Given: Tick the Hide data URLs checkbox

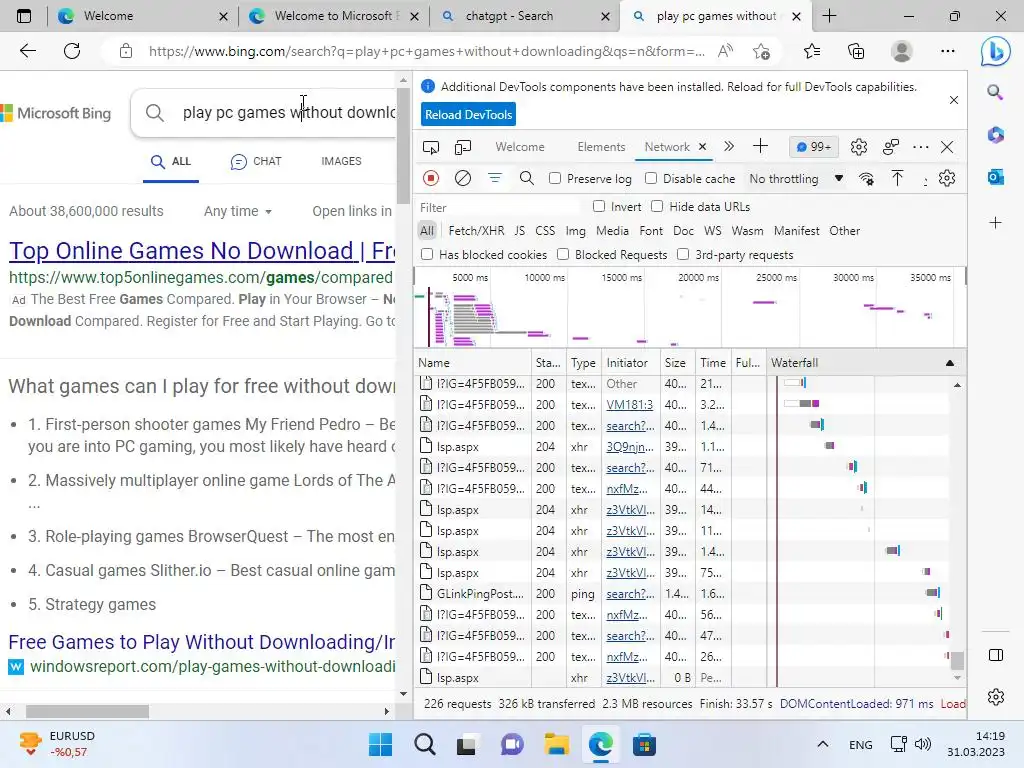Looking at the screenshot, I should pos(658,206).
